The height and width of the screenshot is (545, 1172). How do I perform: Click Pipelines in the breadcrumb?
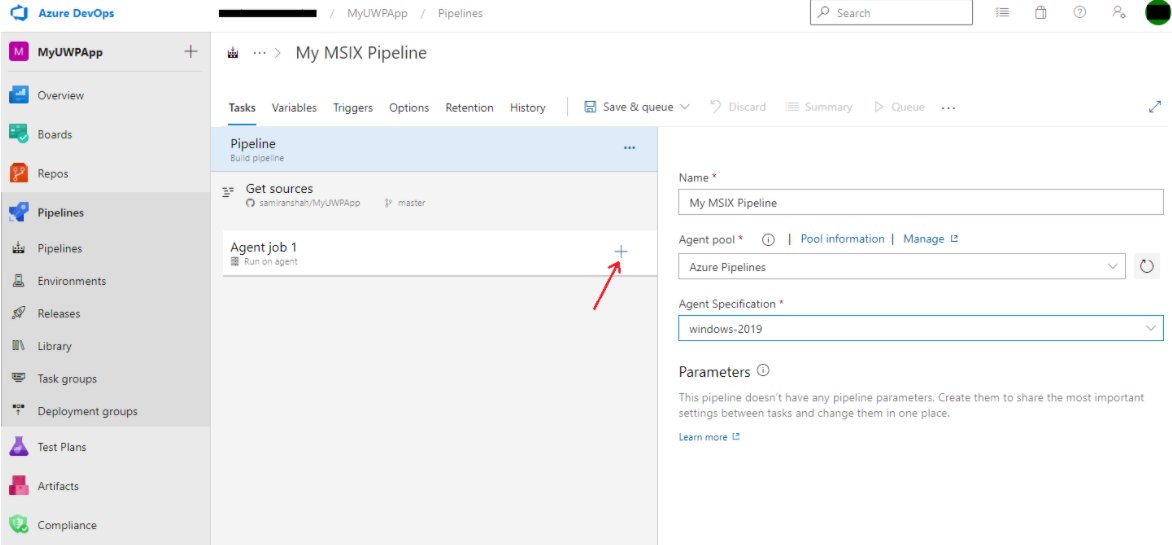click(460, 13)
